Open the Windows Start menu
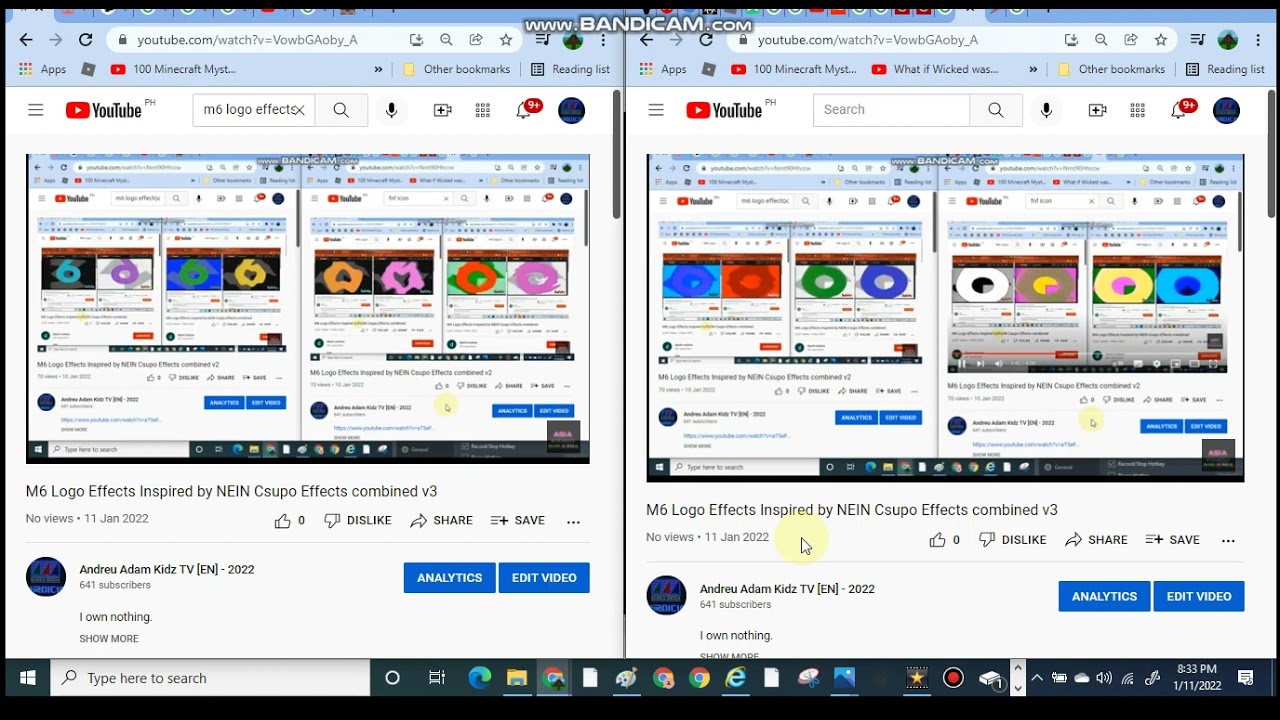The width and height of the screenshot is (1280, 720). [27, 678]
